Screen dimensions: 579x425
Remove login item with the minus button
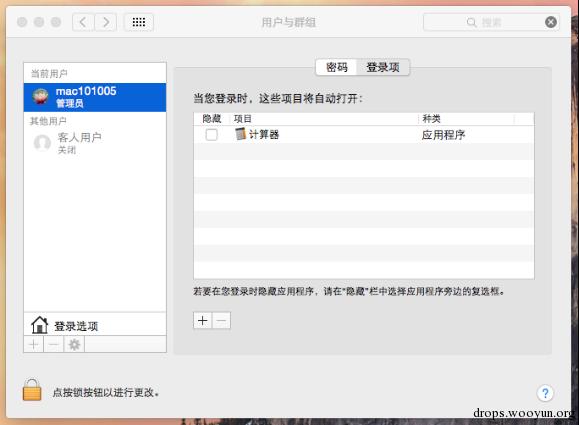point(221,320)
